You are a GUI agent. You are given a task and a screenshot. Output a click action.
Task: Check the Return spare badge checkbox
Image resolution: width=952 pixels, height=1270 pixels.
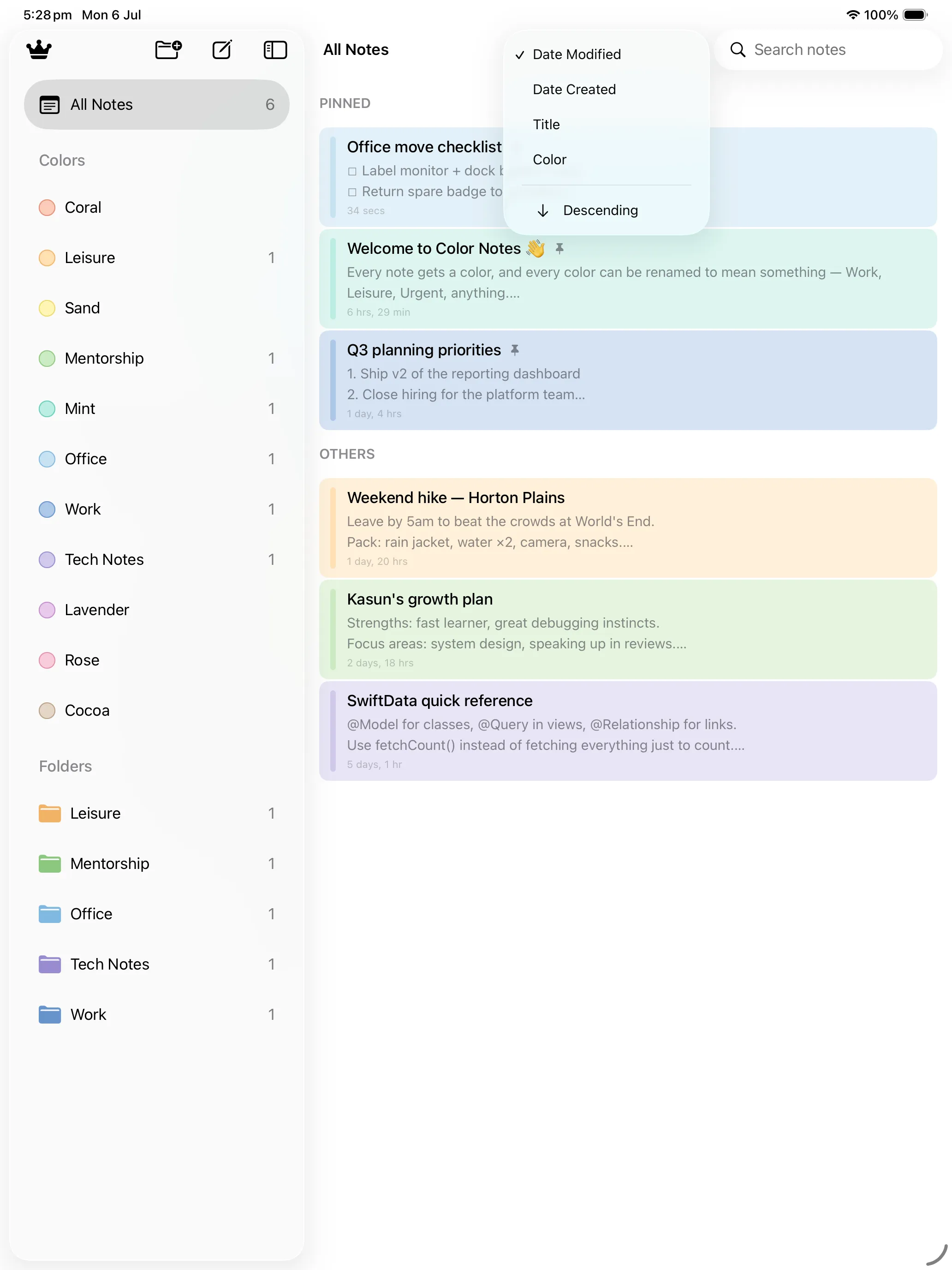[352, 192]
